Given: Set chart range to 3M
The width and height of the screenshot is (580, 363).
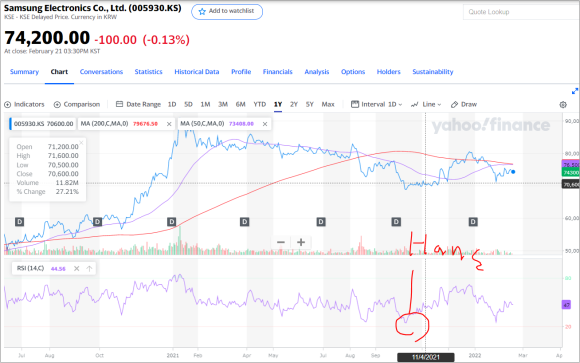Looking at the screenshot, I should tap(223, 104).
